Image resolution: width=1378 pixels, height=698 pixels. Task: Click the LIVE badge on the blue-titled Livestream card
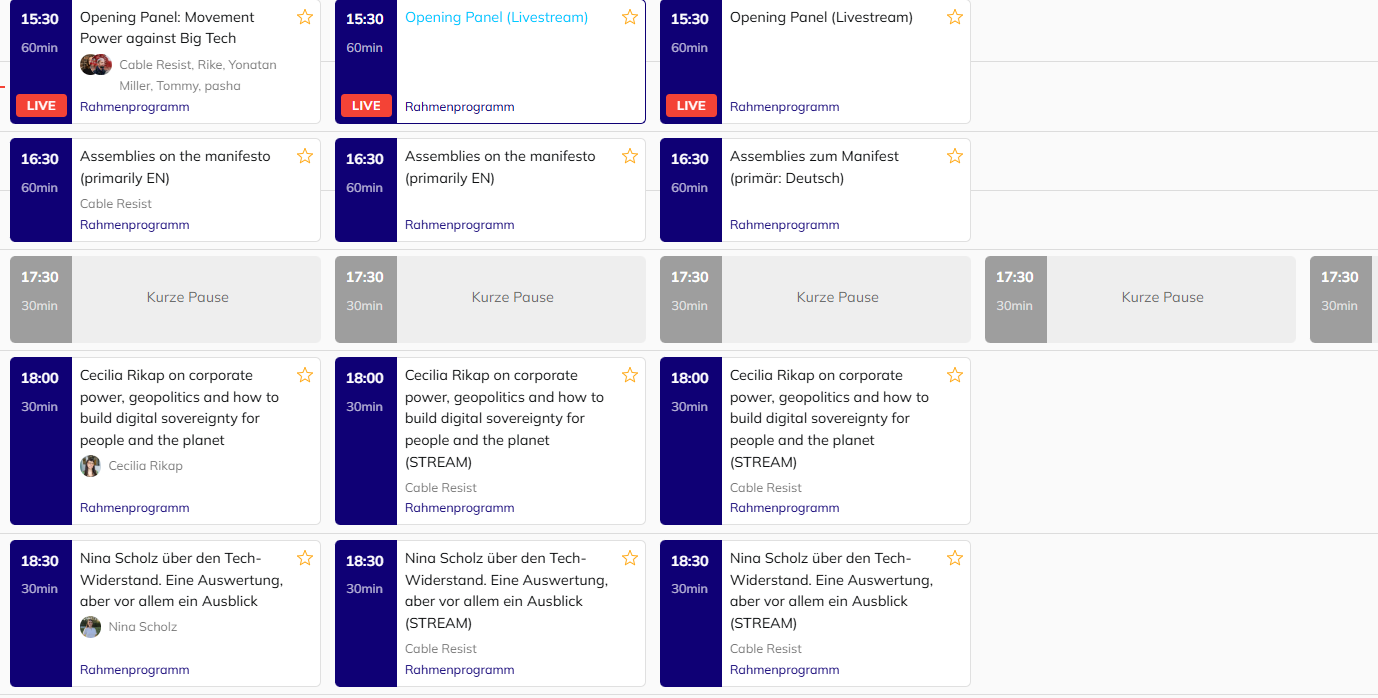coord(366,106)
